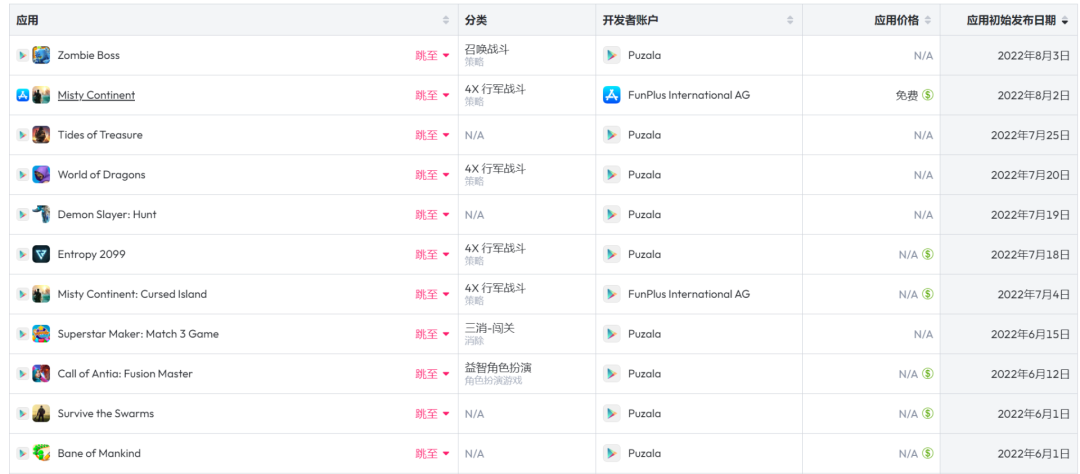Screen dimensions: 1080x474
Task: Open Call of Antia: Fusion Master name
Action: click(x=125, y=373)
